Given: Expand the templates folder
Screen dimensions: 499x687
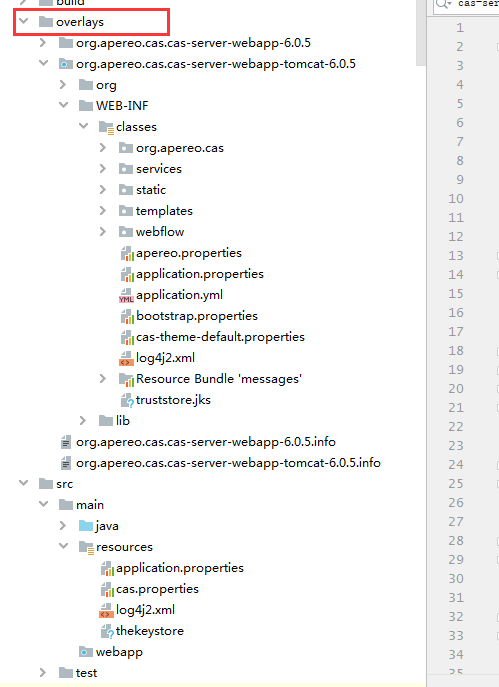Looking at the screenshot, I should (x=103, y=210).
